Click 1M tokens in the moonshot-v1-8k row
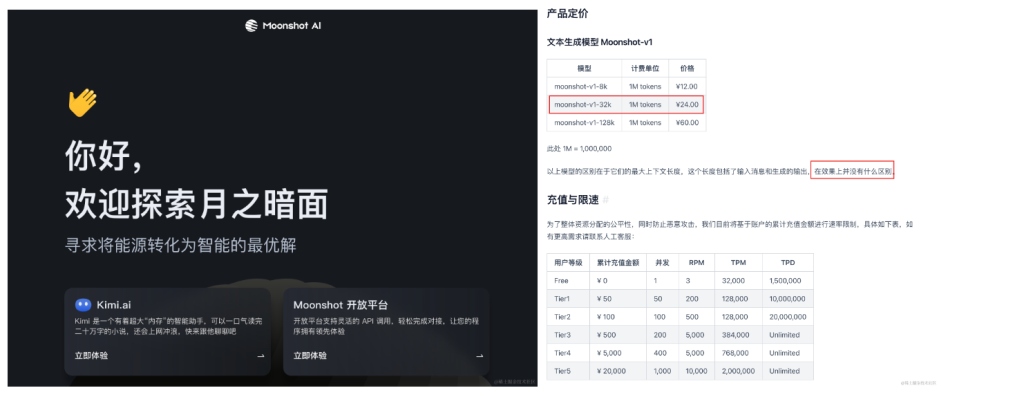1024x397 pixels. click(645, 86)
